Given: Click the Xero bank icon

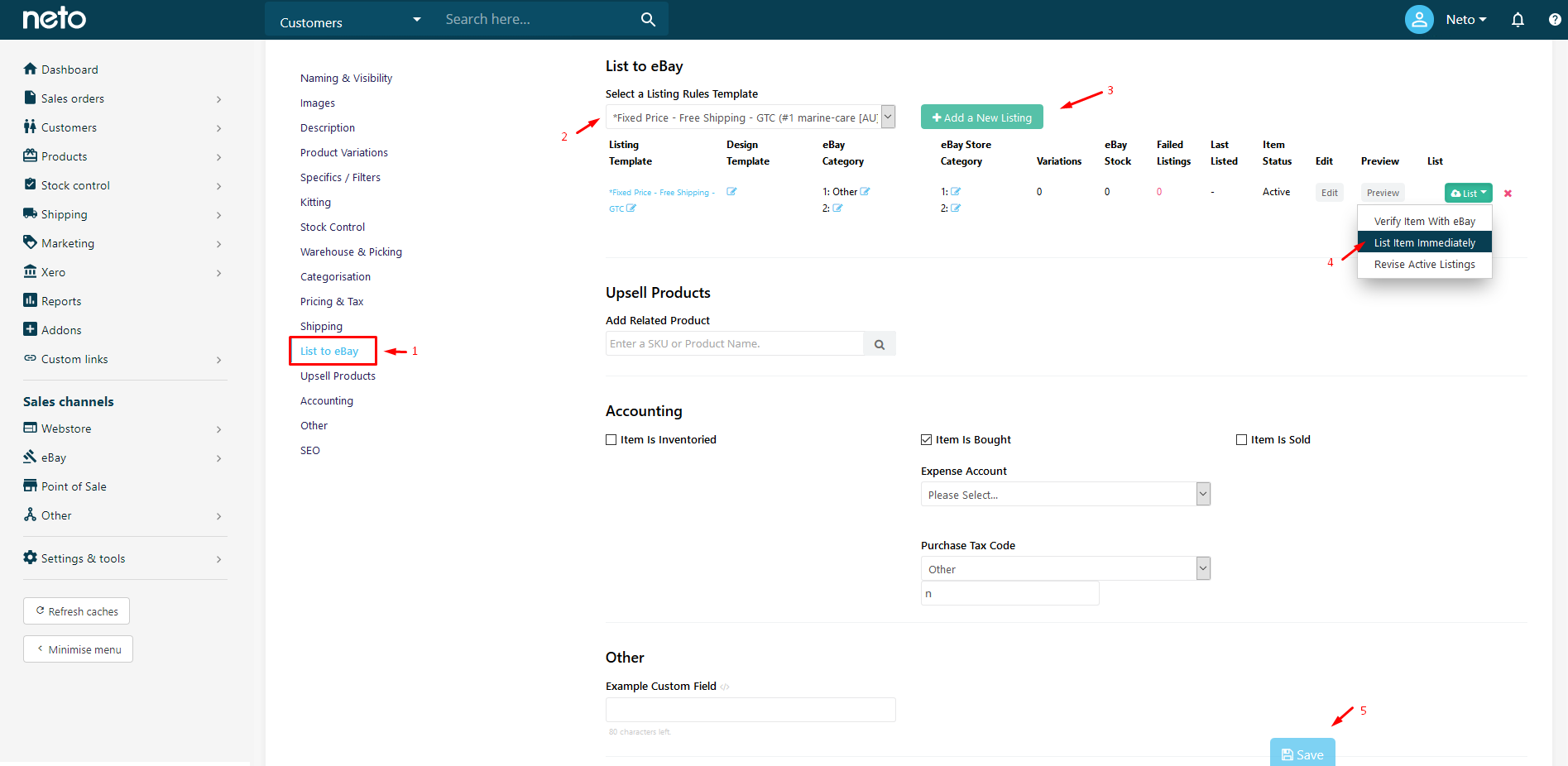Looking at the screenshot, I should (x=31, y=271).
